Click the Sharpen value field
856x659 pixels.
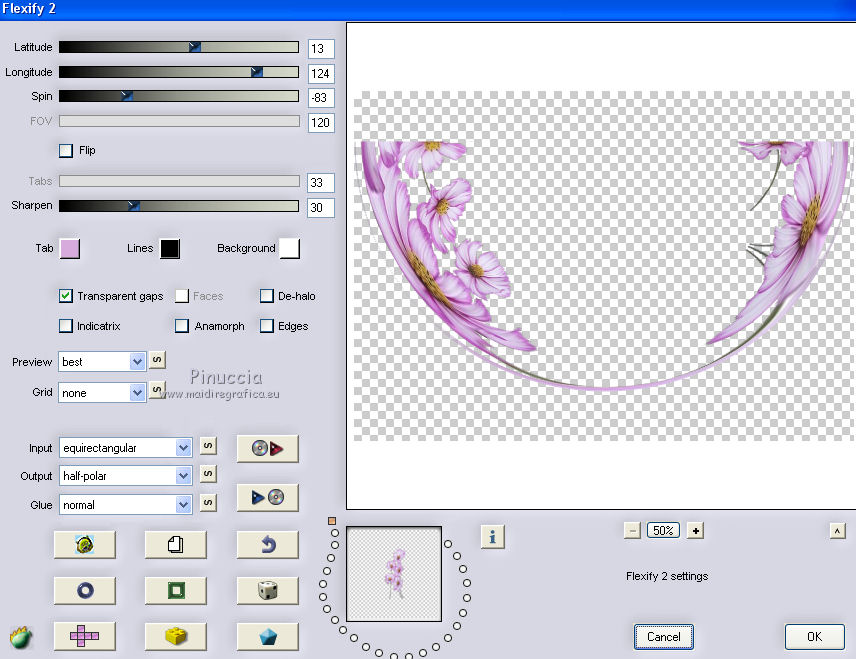click(321, 207)
